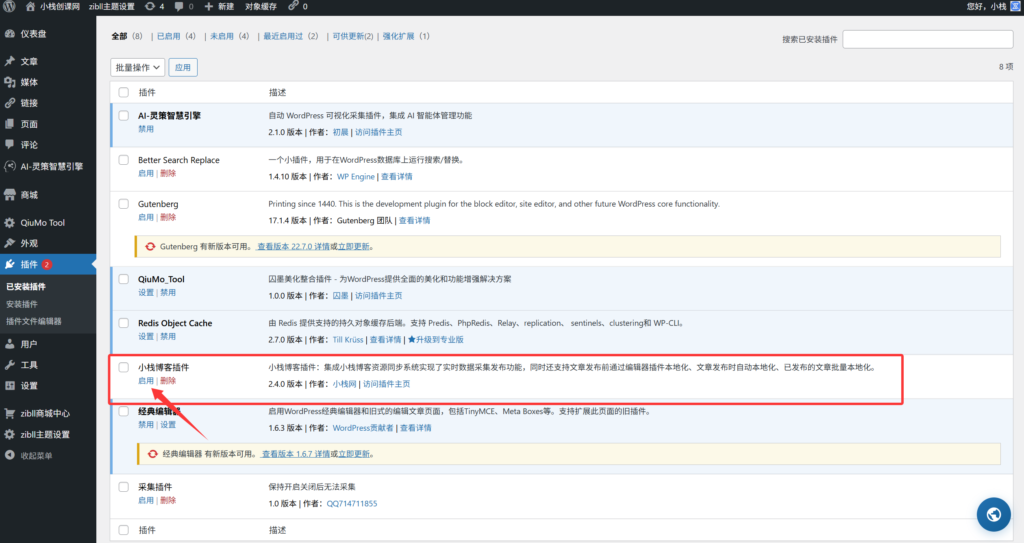Open comments bubble in admin bar

[184, 7]
